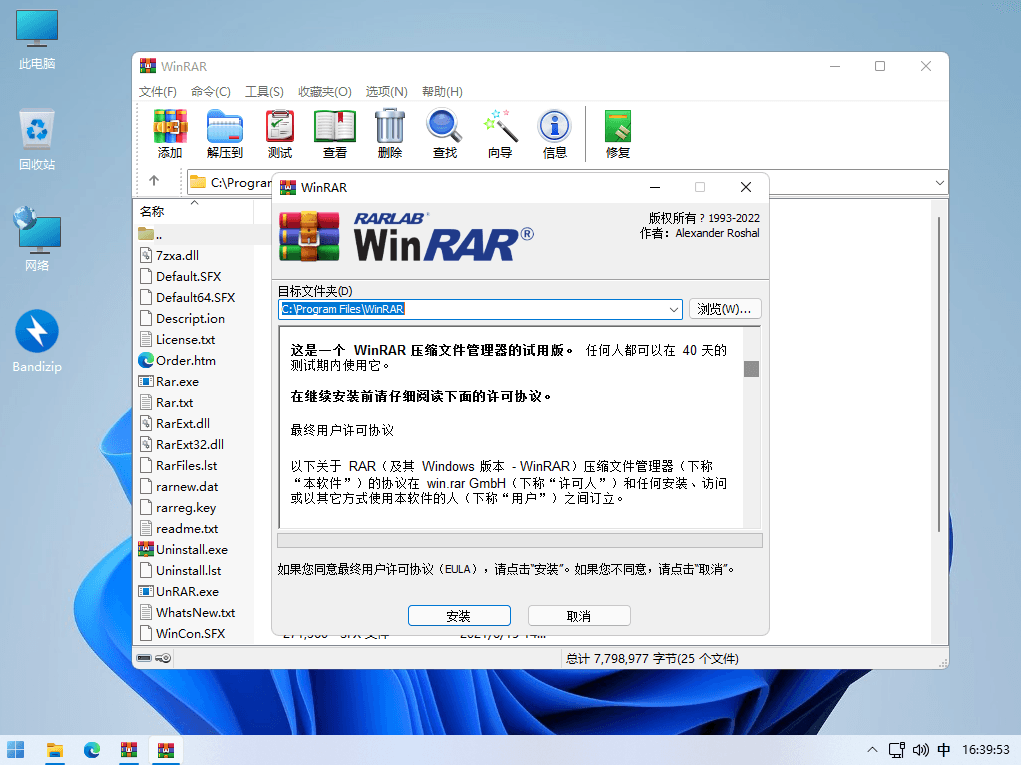Viewport: 1021px width, 765px height.
Task: Click the 测试 (Test) toolbar icon
Action: click(x=280, y=134)
